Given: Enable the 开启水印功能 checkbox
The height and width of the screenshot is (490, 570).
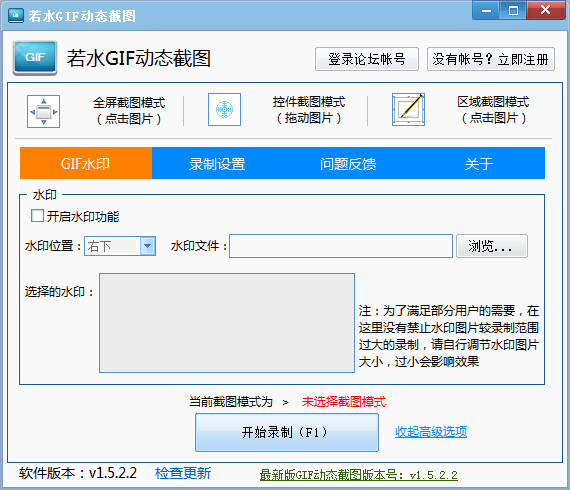Looking at the screenshot, I should (x=37, y=216).
